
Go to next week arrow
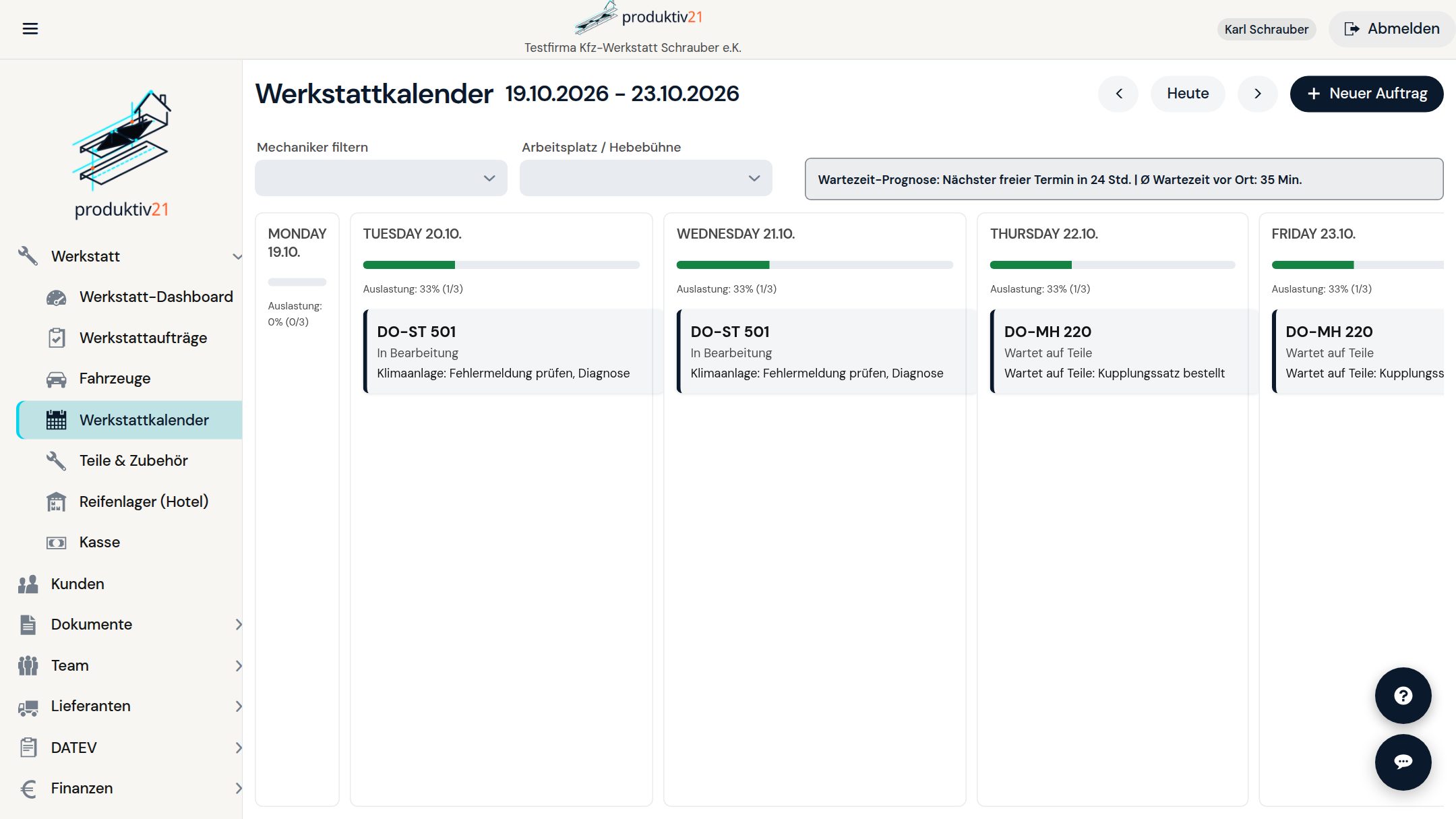pyautogui.click(x=1257, y=94)
